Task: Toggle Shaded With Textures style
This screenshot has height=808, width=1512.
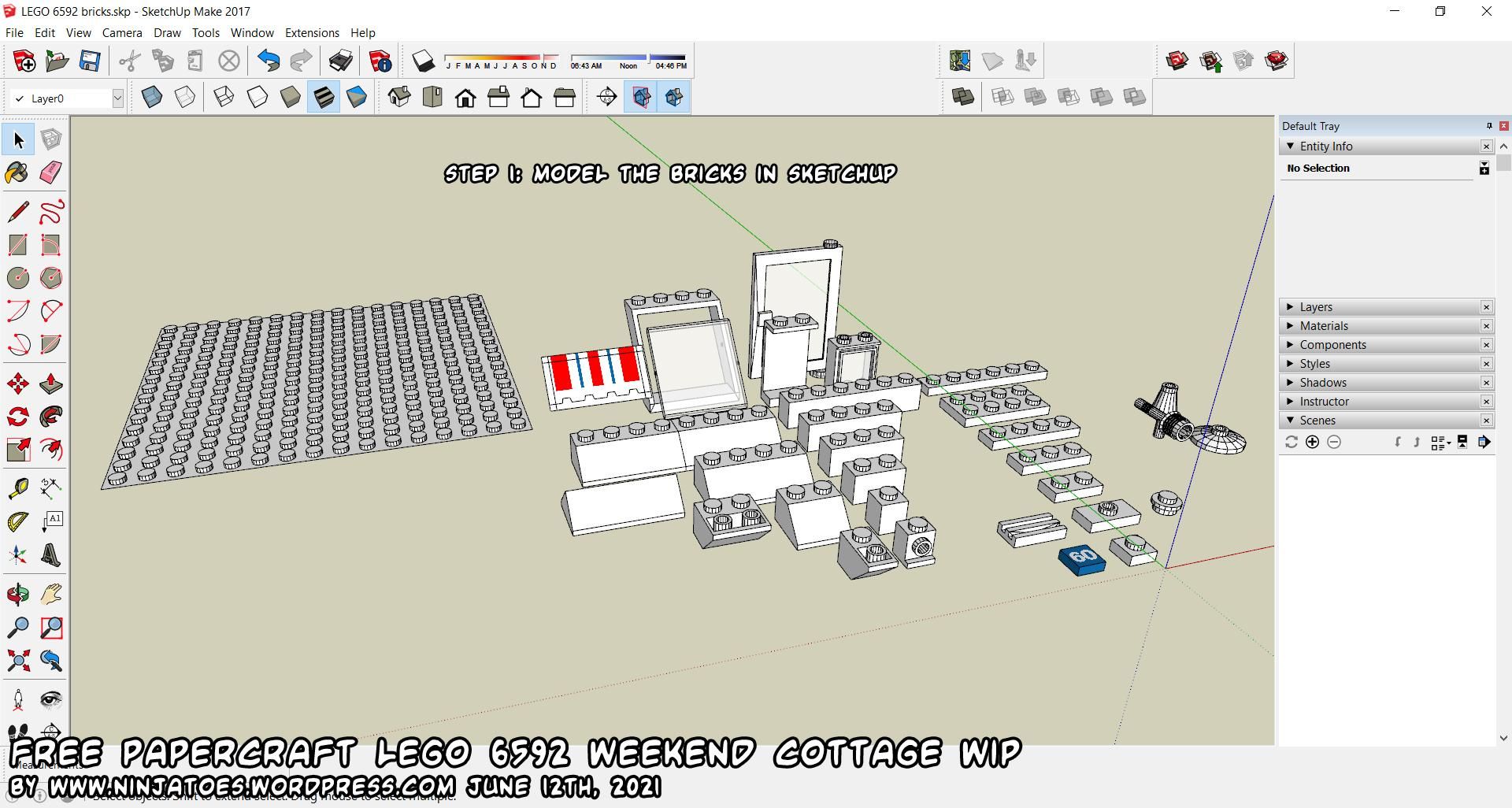Action: [324, 98]
